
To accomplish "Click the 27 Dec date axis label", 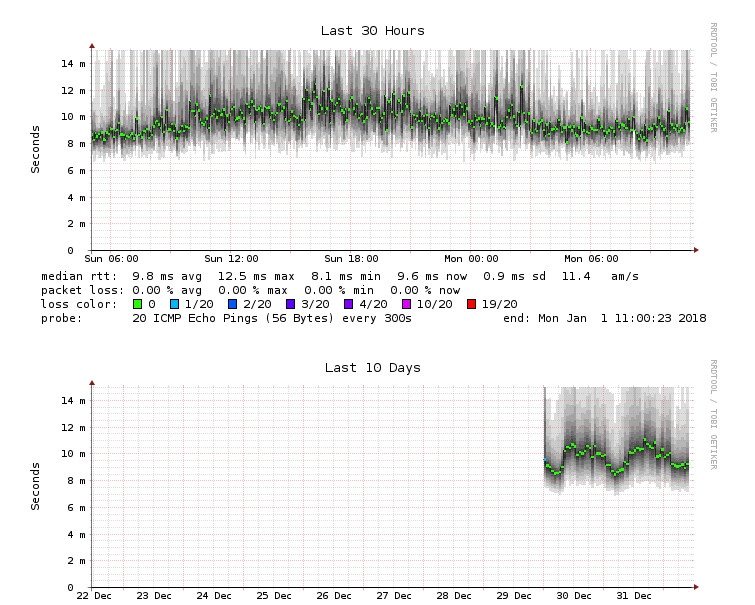I will (394, 596).
